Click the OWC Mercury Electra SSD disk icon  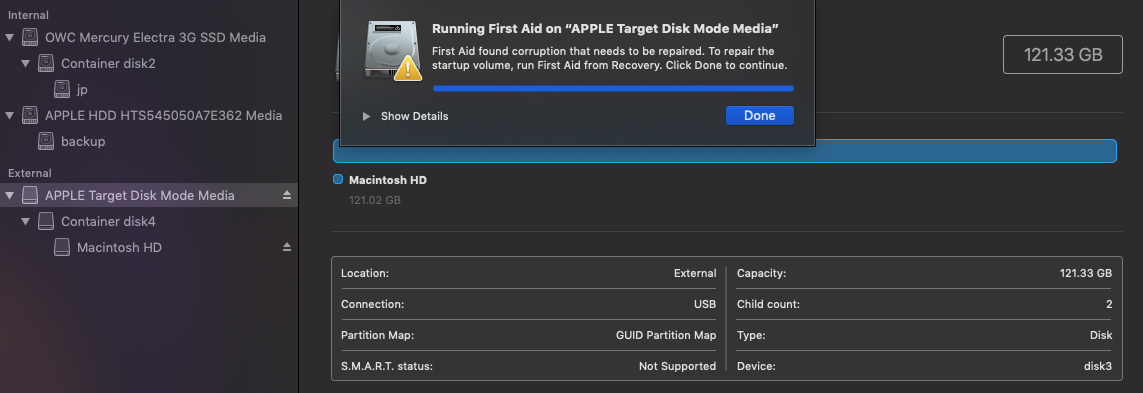click(x=30, y=37)
